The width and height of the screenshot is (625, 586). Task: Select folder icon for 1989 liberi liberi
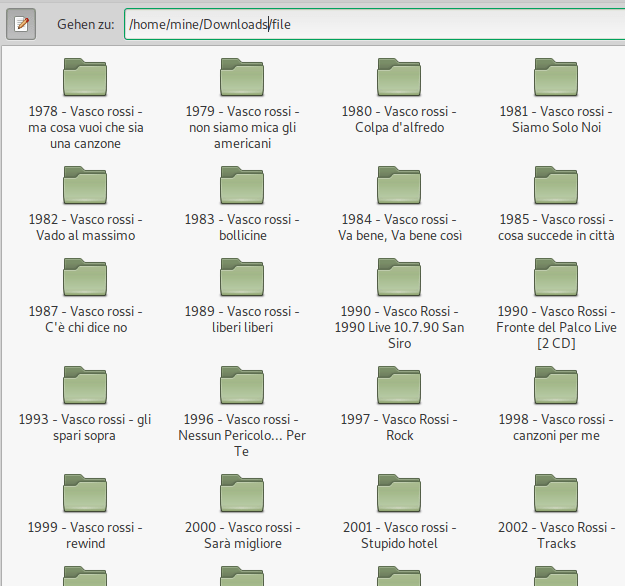click(x=242, y=277)
